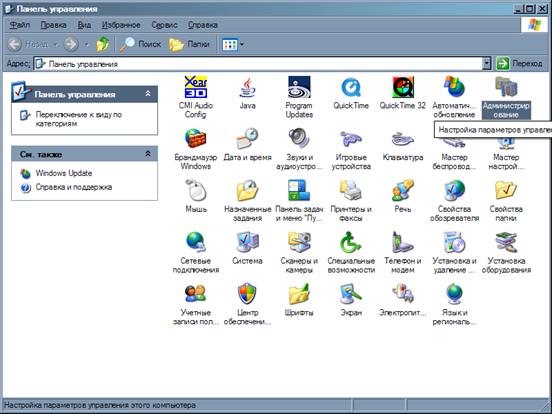Click Переключение к виду по категориям link
This screenshot has height=414, width=552.
click(79, 119)
